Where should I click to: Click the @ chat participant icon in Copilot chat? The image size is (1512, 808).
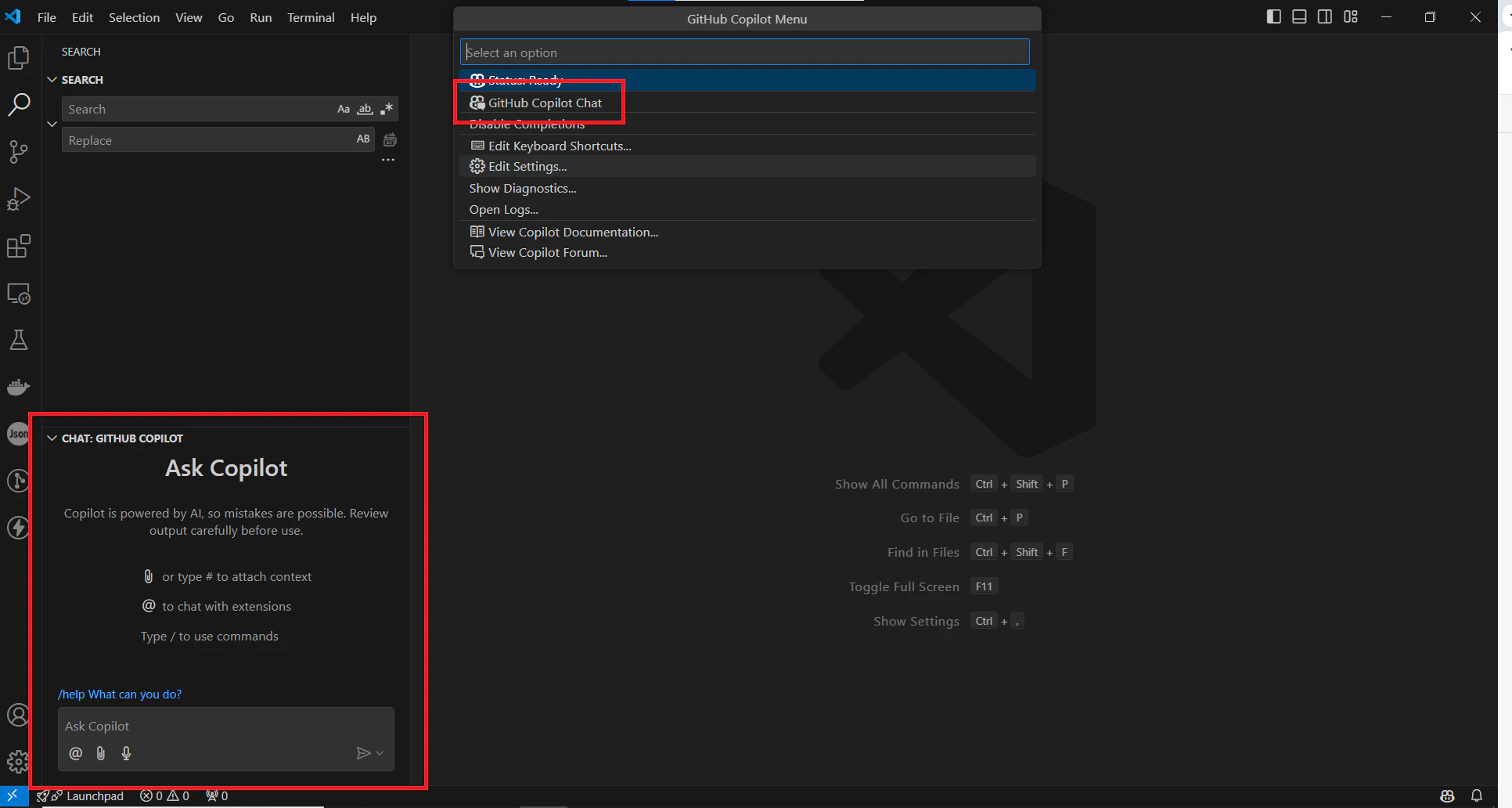[x=76, y=753]
